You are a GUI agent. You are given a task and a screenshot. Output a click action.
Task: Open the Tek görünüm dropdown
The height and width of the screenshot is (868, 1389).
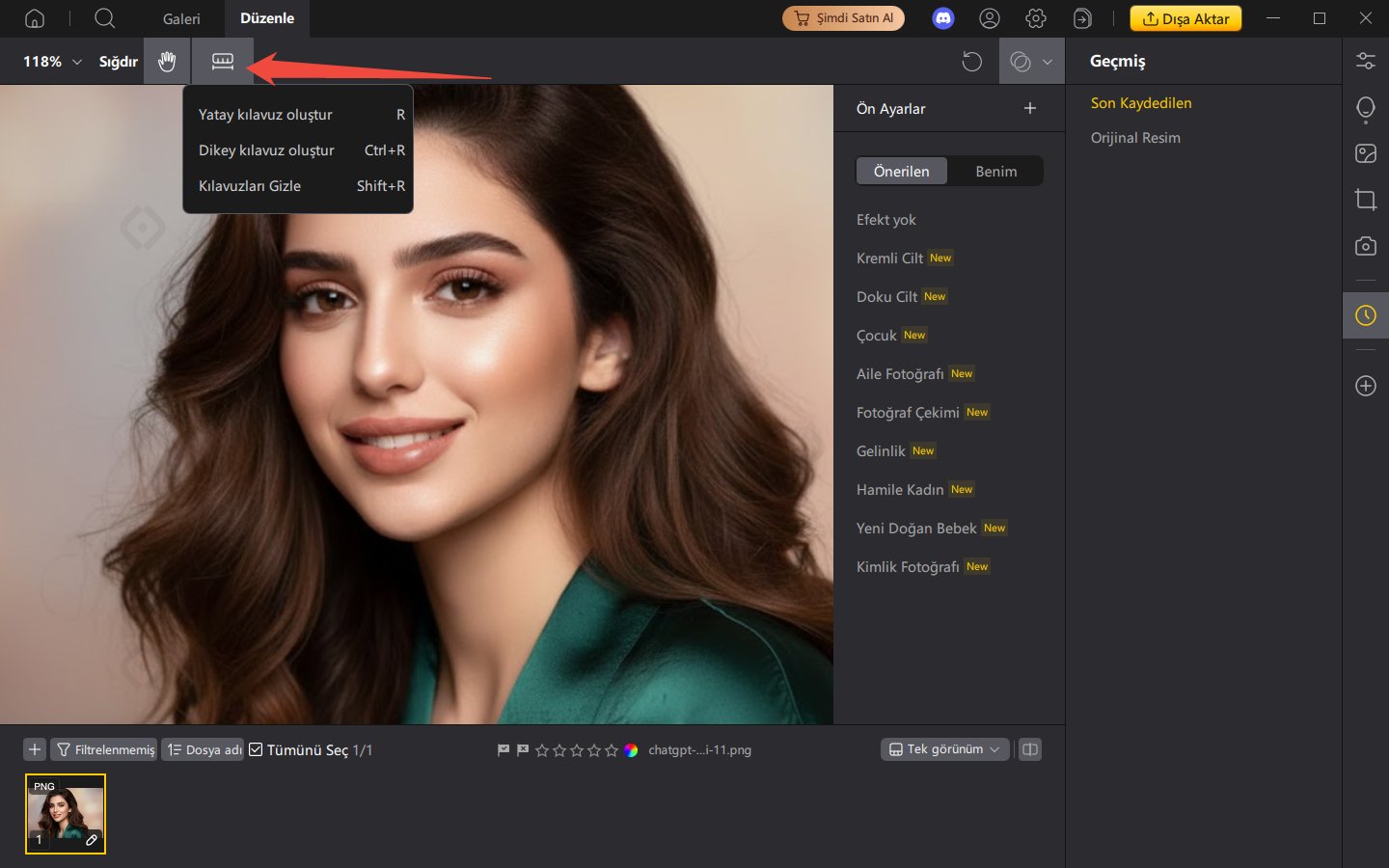(x=944, y=749)
